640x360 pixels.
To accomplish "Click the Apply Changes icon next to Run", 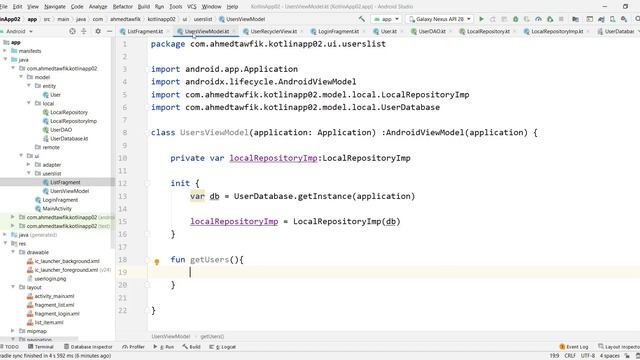I will 493,19.
